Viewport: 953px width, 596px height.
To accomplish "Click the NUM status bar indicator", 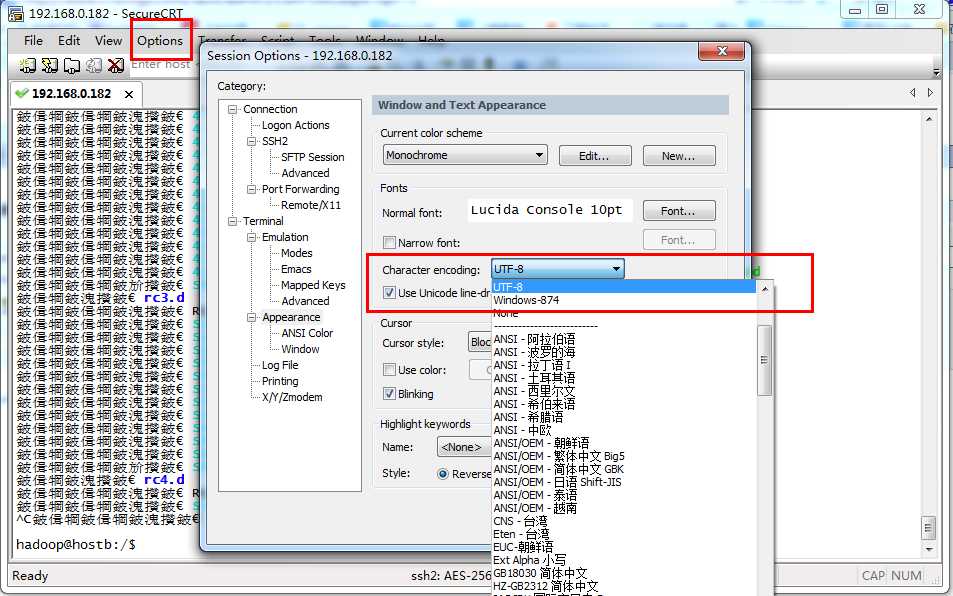I will pyautogui.click(x=906, y=575).
